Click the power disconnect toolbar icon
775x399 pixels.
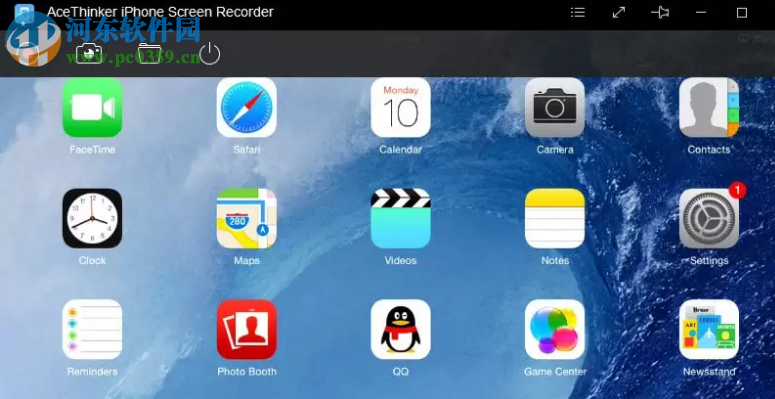click(x=210, y=53)
